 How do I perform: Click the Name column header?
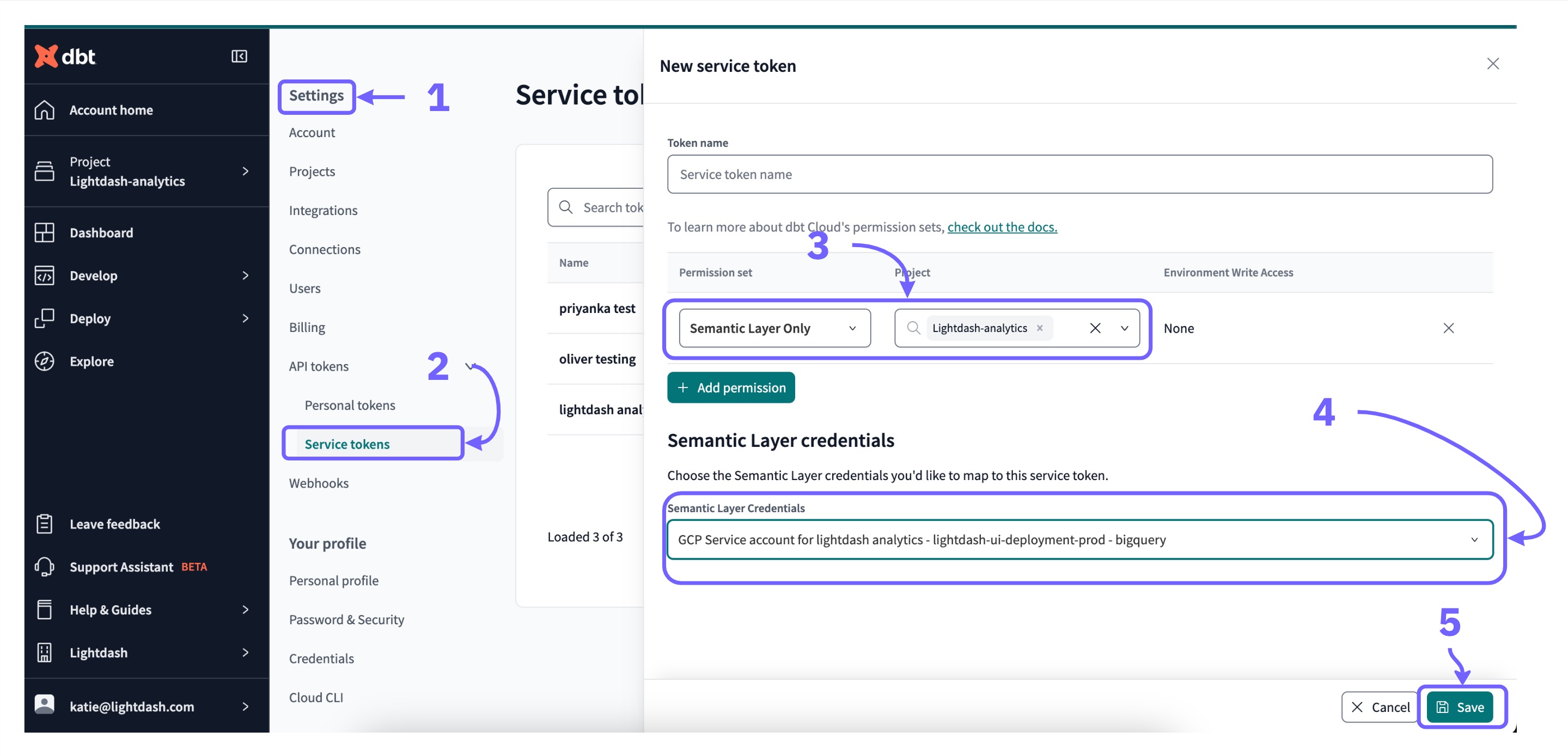573,262
